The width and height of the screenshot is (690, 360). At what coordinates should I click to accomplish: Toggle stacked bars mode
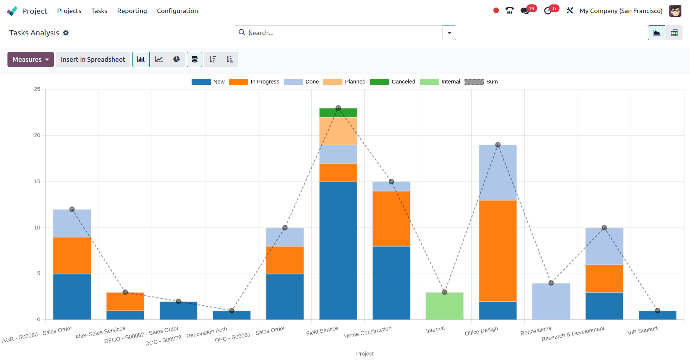[195, 59]
